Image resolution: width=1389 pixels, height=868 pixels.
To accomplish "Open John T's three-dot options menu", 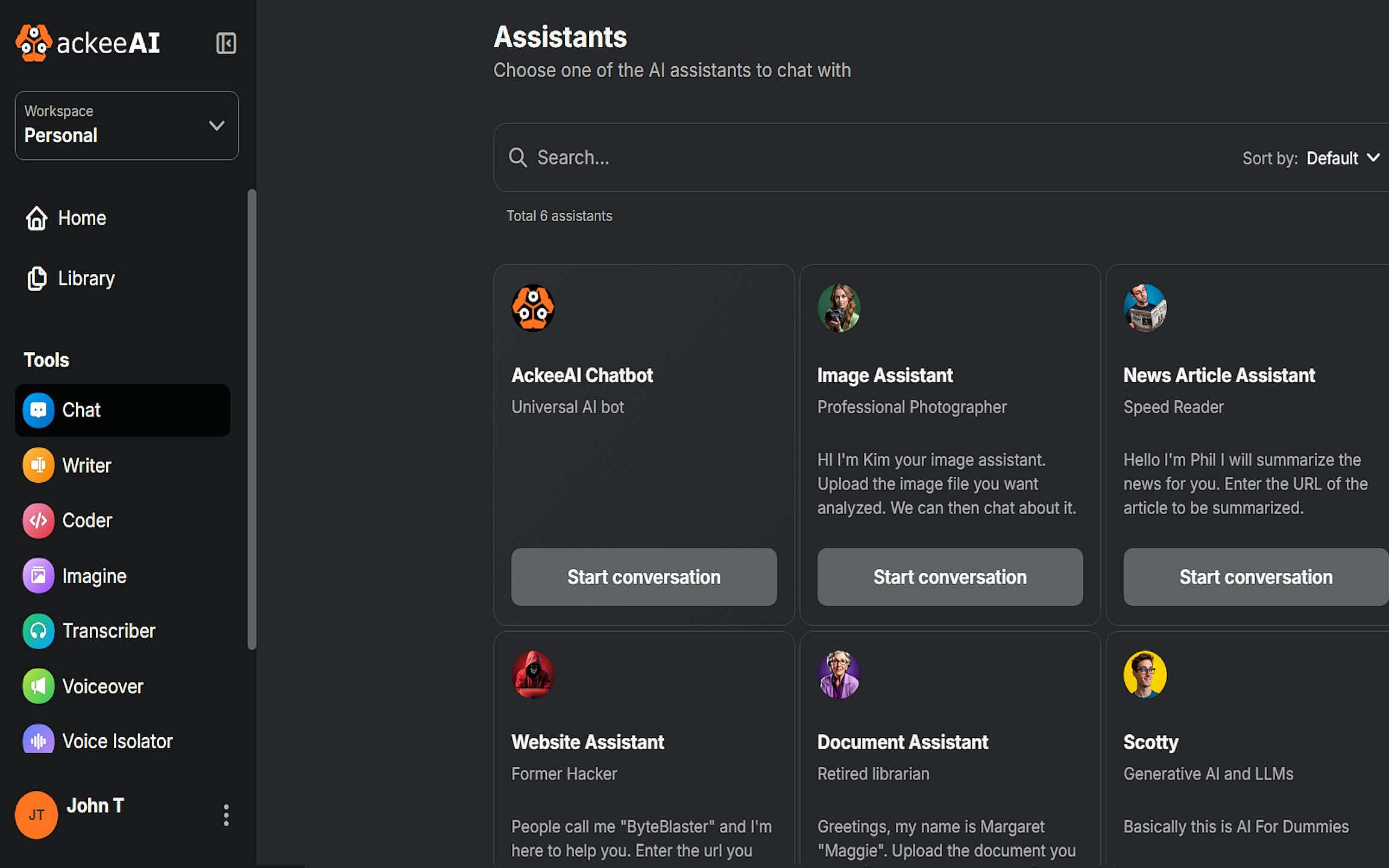I will [x=226, y=815].
